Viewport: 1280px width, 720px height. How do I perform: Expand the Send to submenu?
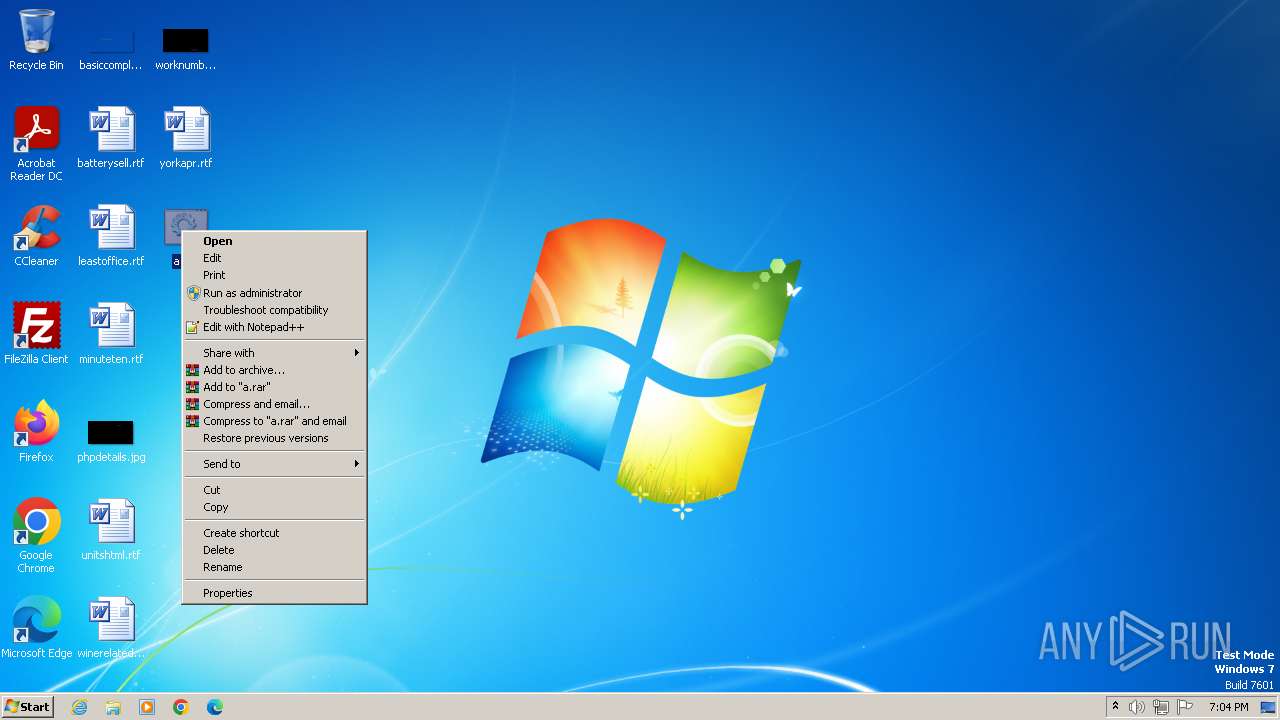click(x=275, y=464)
